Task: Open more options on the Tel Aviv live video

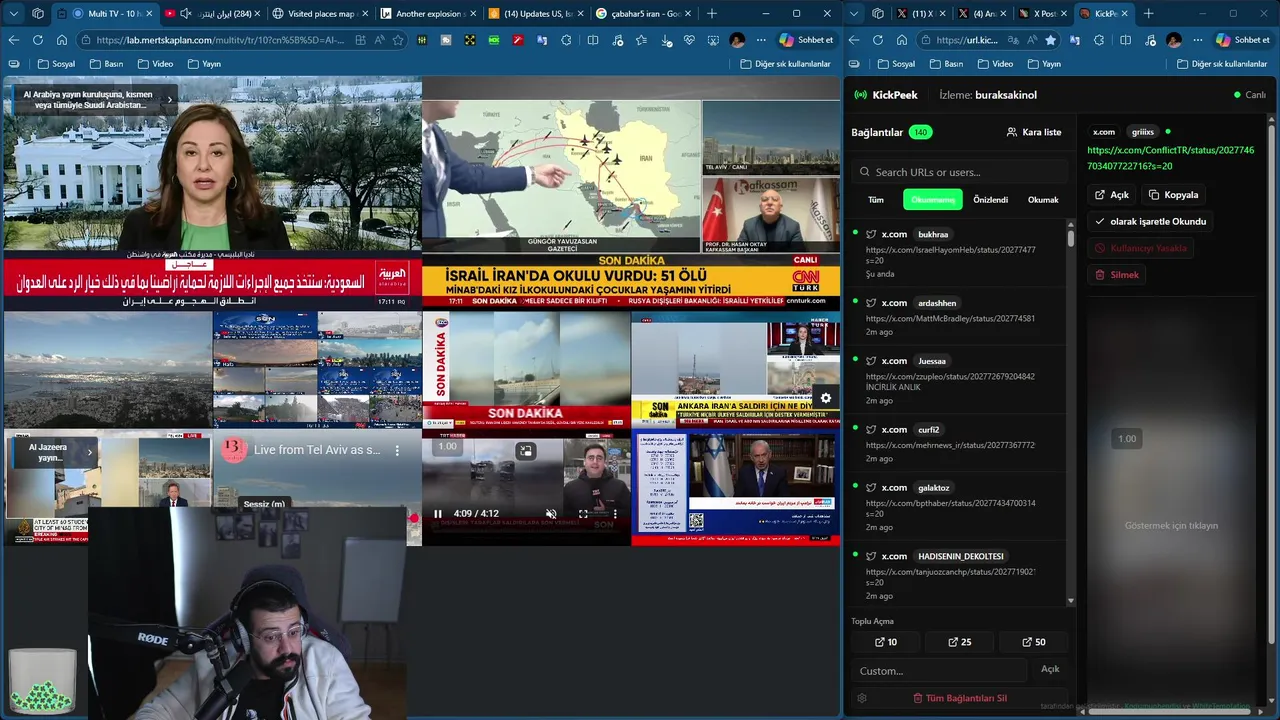Action: click(397, 451)
